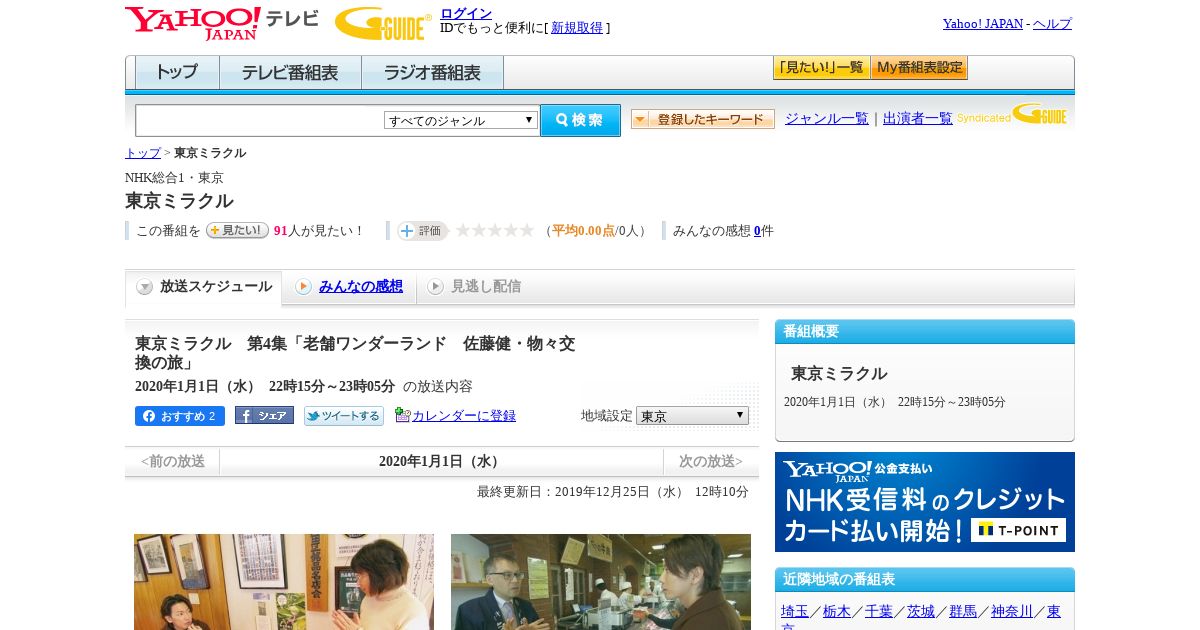Open the 「見たい!」一覧 button

(x=821, y=68)
